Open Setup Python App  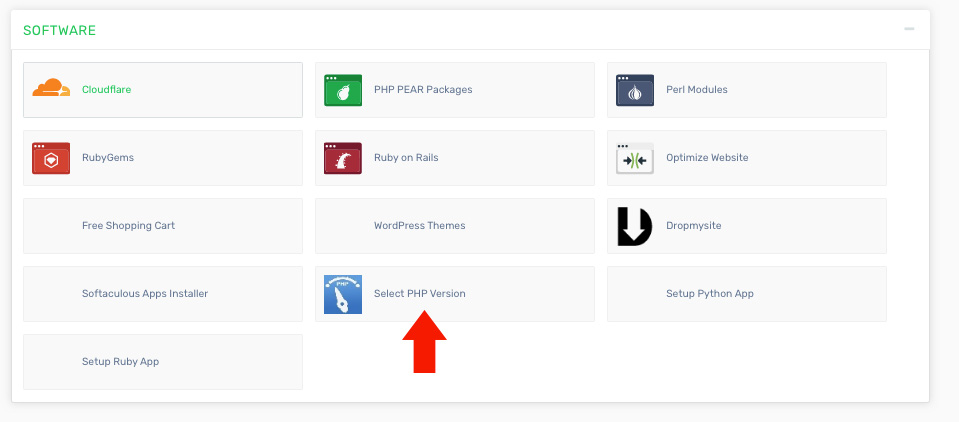[710, 294]
